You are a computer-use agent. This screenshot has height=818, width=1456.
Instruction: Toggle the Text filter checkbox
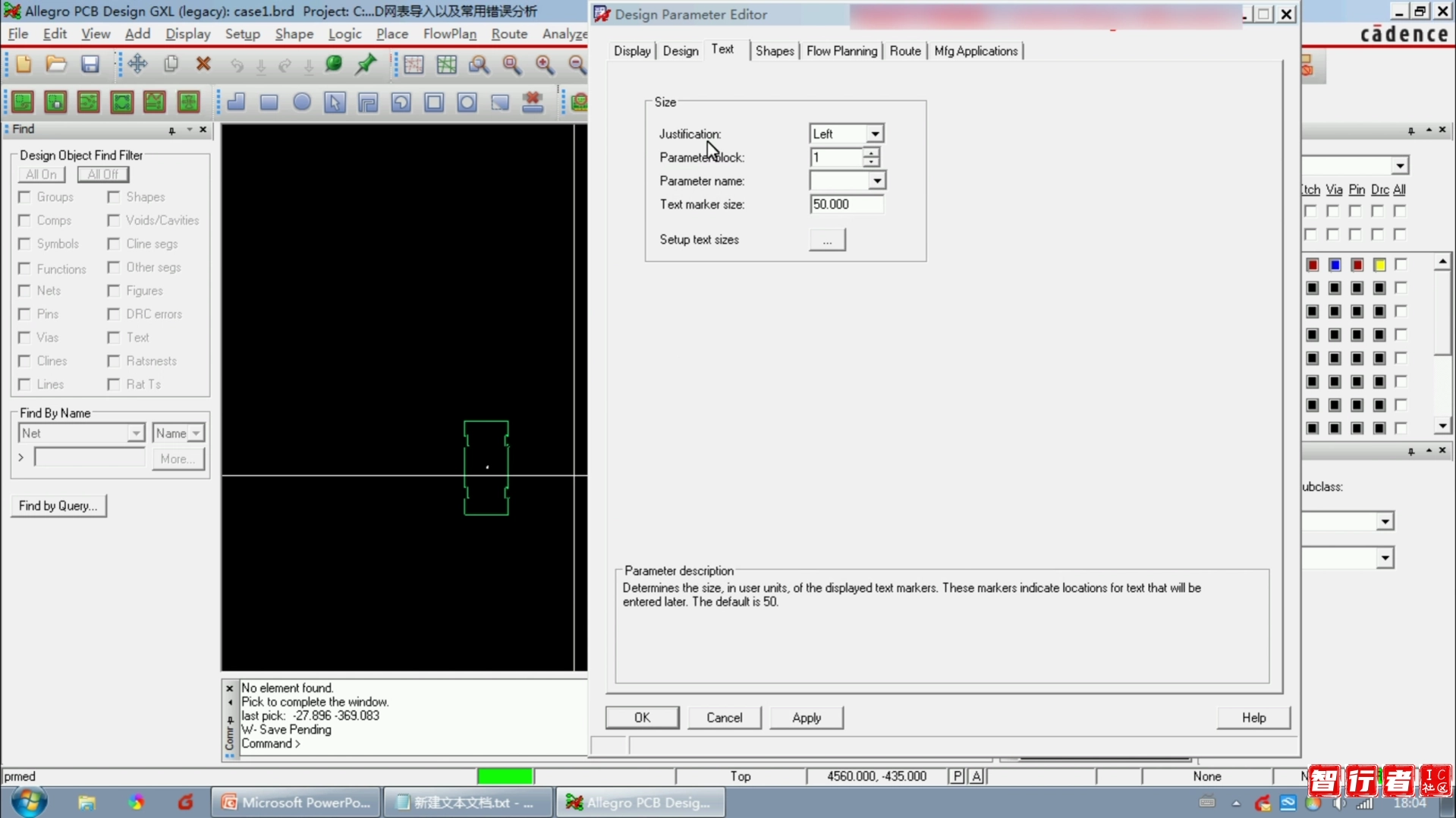(114, 338)
